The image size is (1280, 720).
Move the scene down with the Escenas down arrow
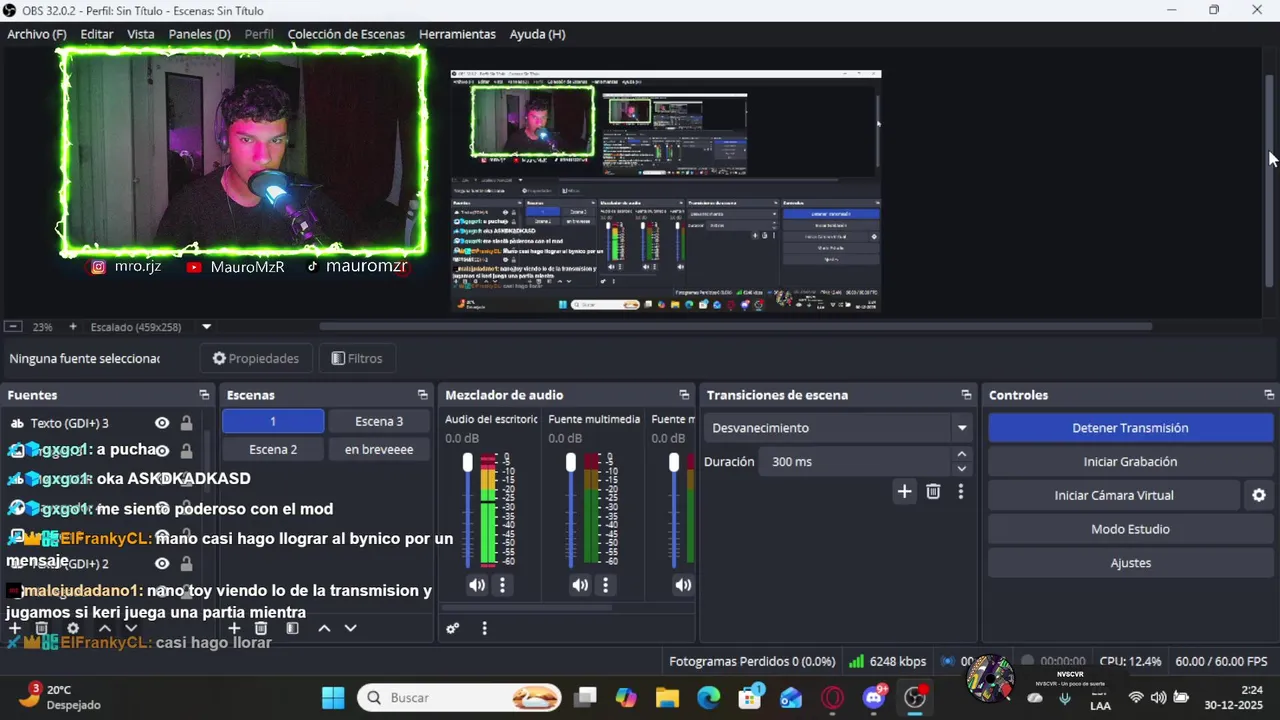350,628
